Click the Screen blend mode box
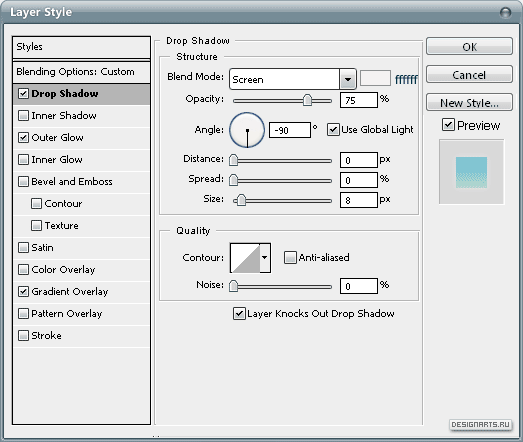The height and width of the screenshot is (442, 523). (285, 79)
